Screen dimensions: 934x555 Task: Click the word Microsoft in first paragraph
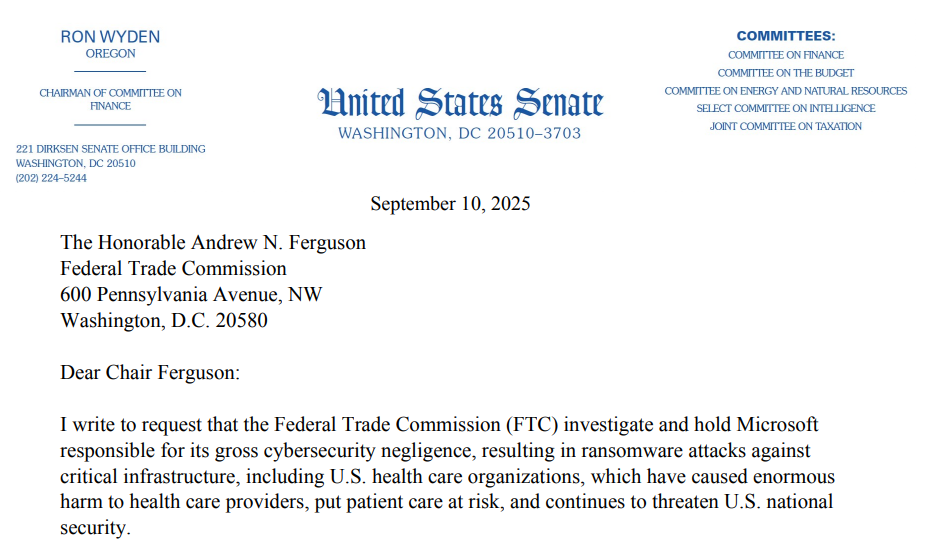(x=777, y=425)
